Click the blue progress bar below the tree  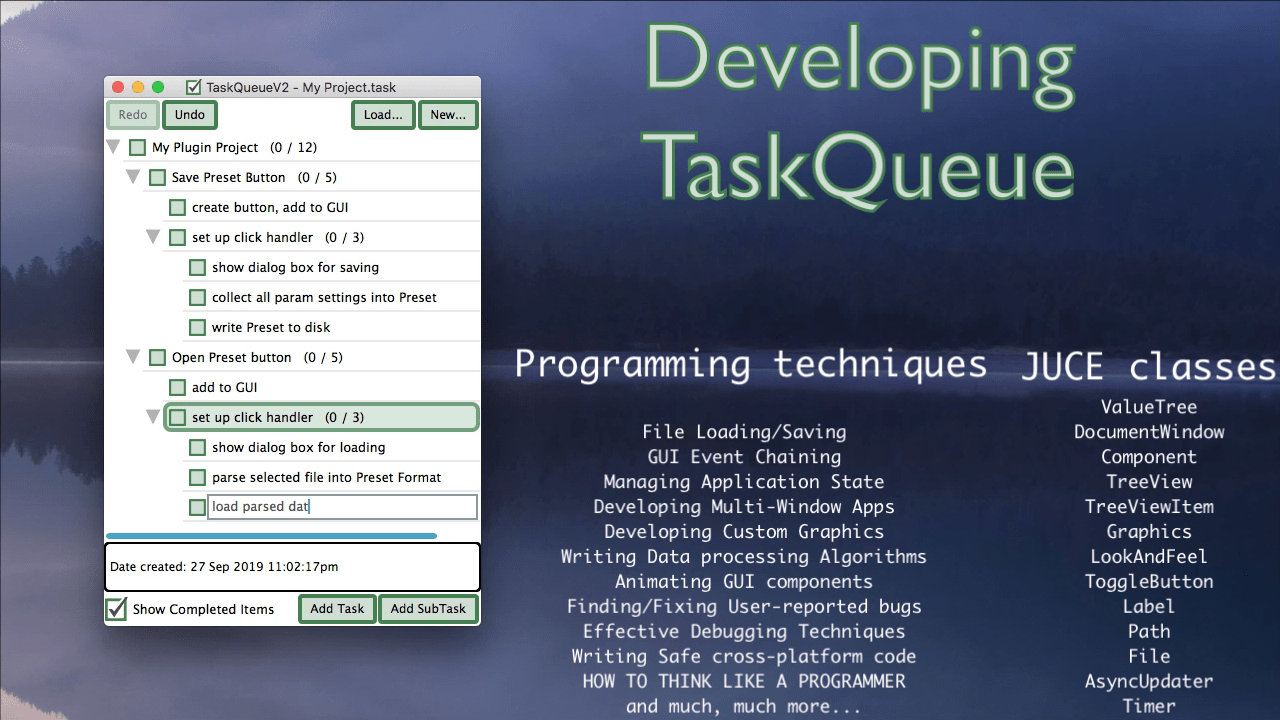(x=271, y=536)
